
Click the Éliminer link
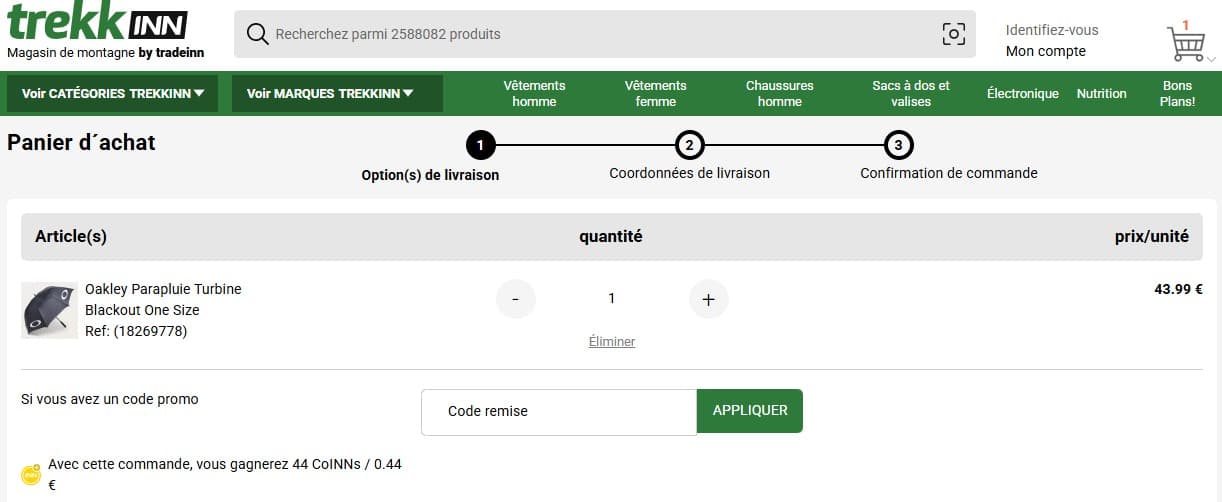[611, 342]
